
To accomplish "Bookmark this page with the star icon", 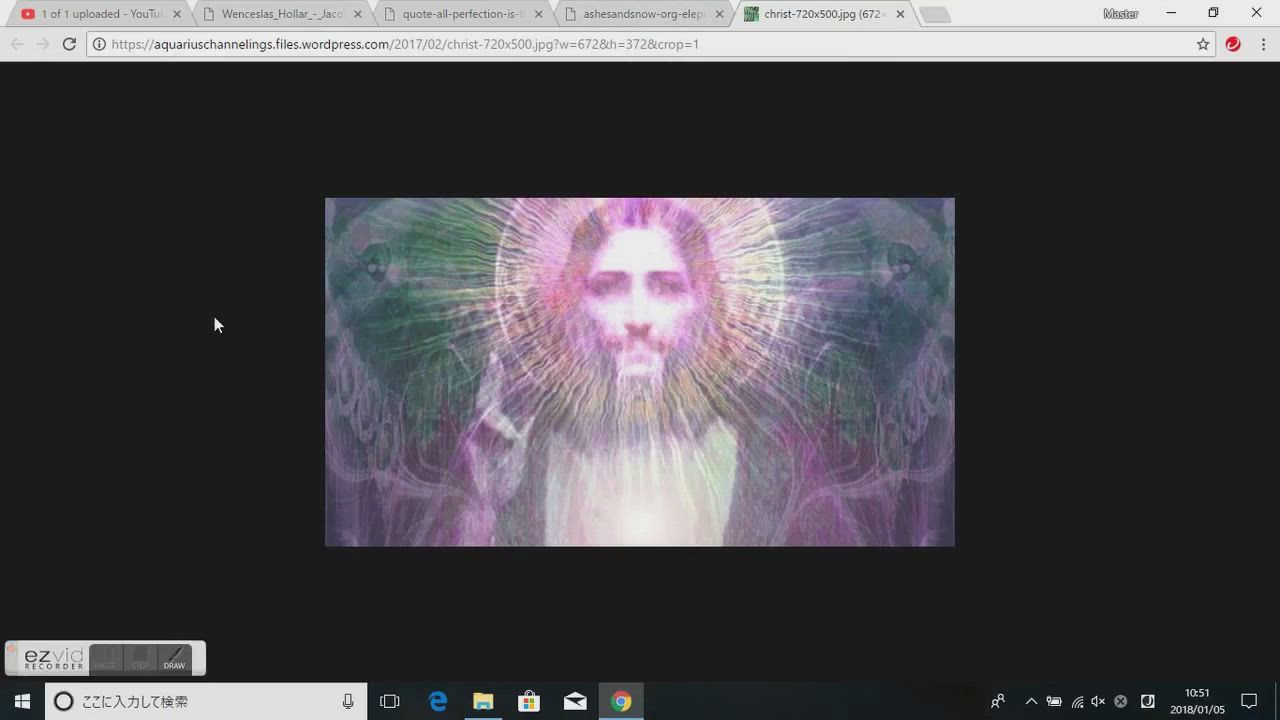I will pyautogui.click(x=1203, y=44).
